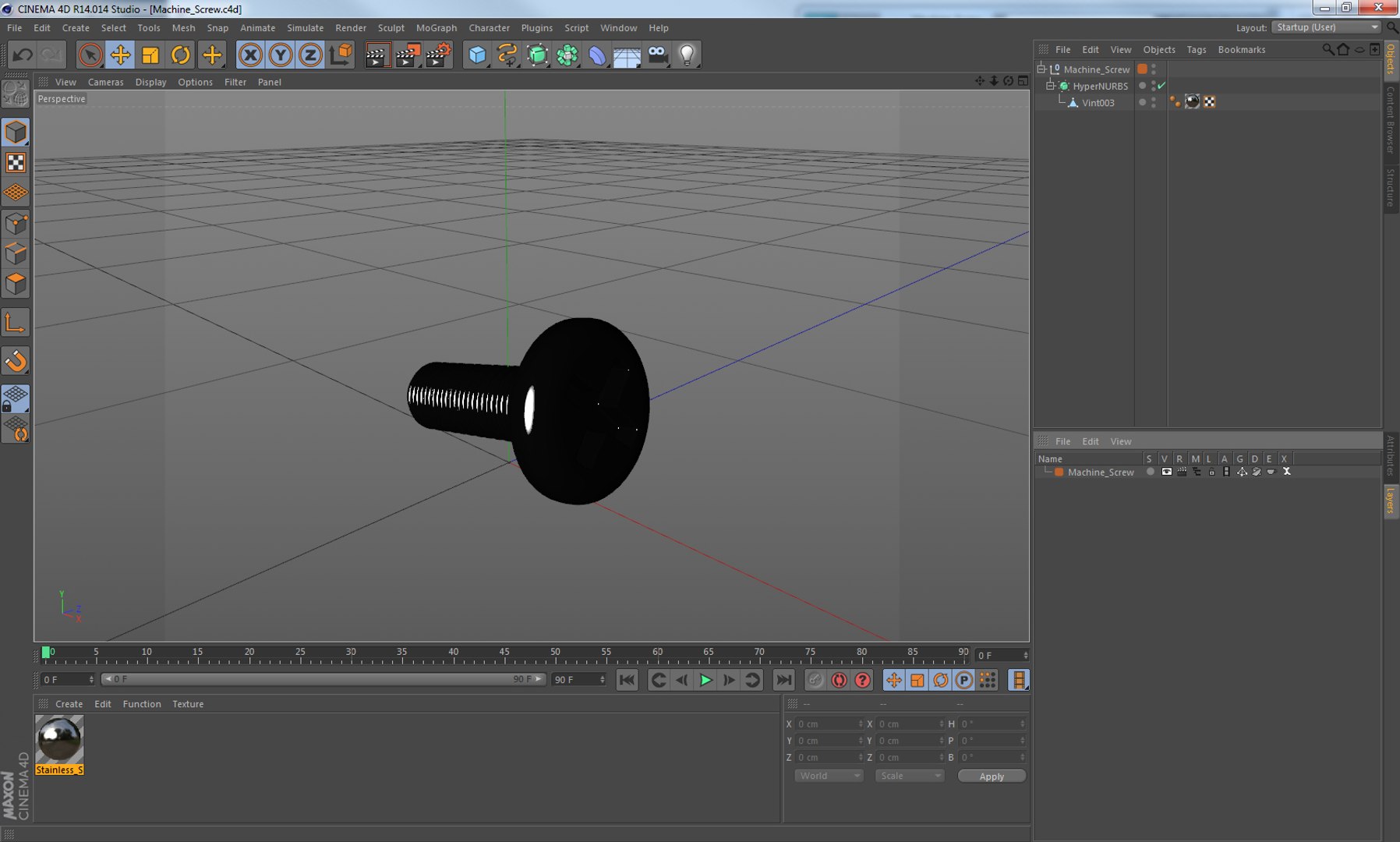
Task: Open viewport Display menu
Action: [x=150, y=82]
